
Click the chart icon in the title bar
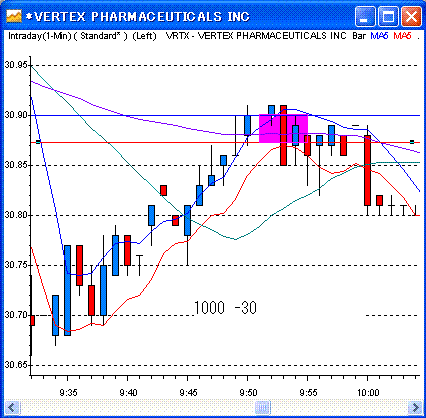(x=14, y=16)
